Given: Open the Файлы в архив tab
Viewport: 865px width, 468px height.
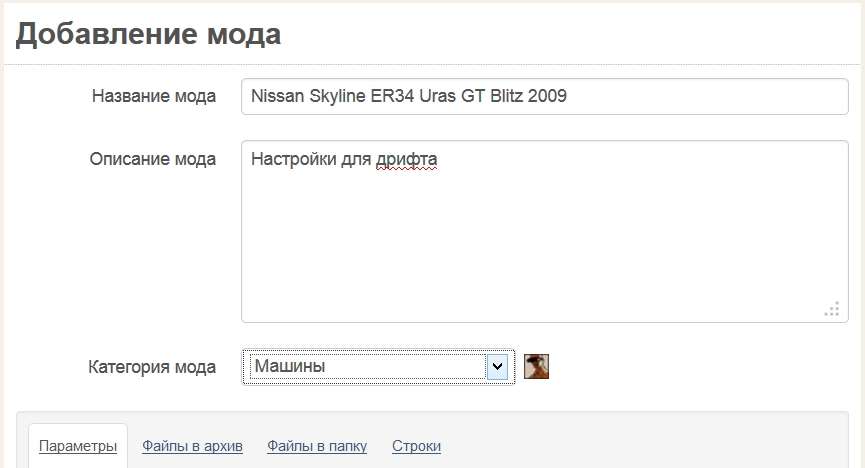Looking at the screenshot, I should (x=192, y=446).
